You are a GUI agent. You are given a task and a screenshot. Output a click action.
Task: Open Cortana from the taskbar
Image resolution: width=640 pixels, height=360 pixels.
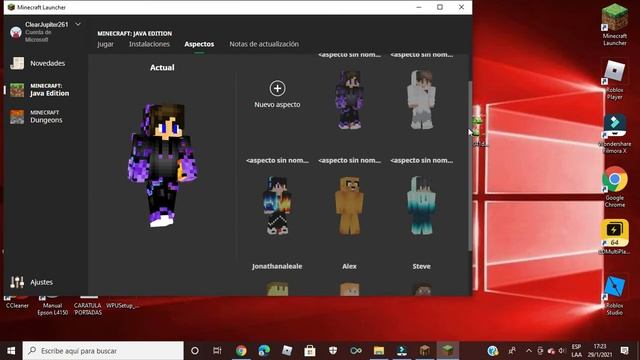195,351
